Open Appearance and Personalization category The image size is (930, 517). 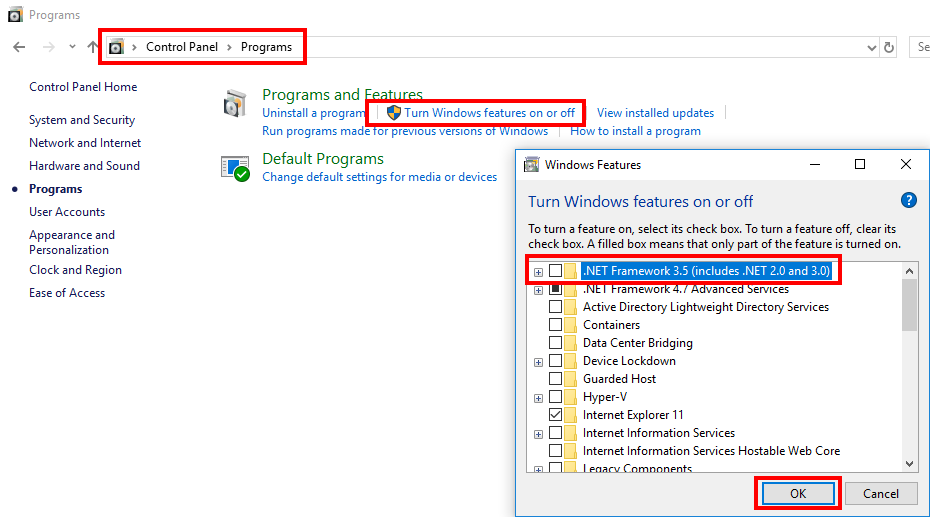[x=72, y=242]
